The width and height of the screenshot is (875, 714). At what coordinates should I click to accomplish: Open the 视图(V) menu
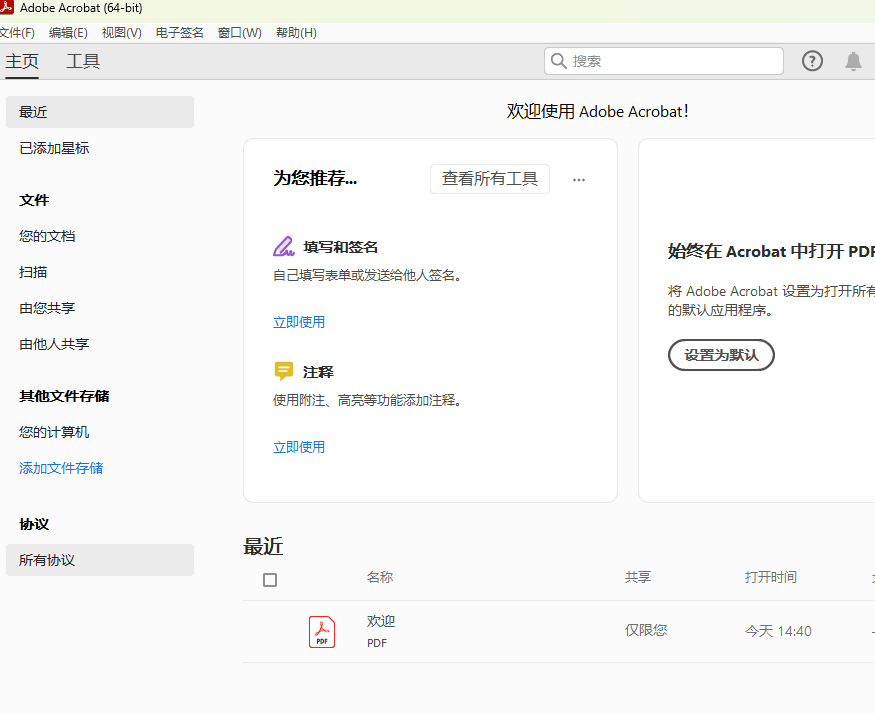[122, 33]
